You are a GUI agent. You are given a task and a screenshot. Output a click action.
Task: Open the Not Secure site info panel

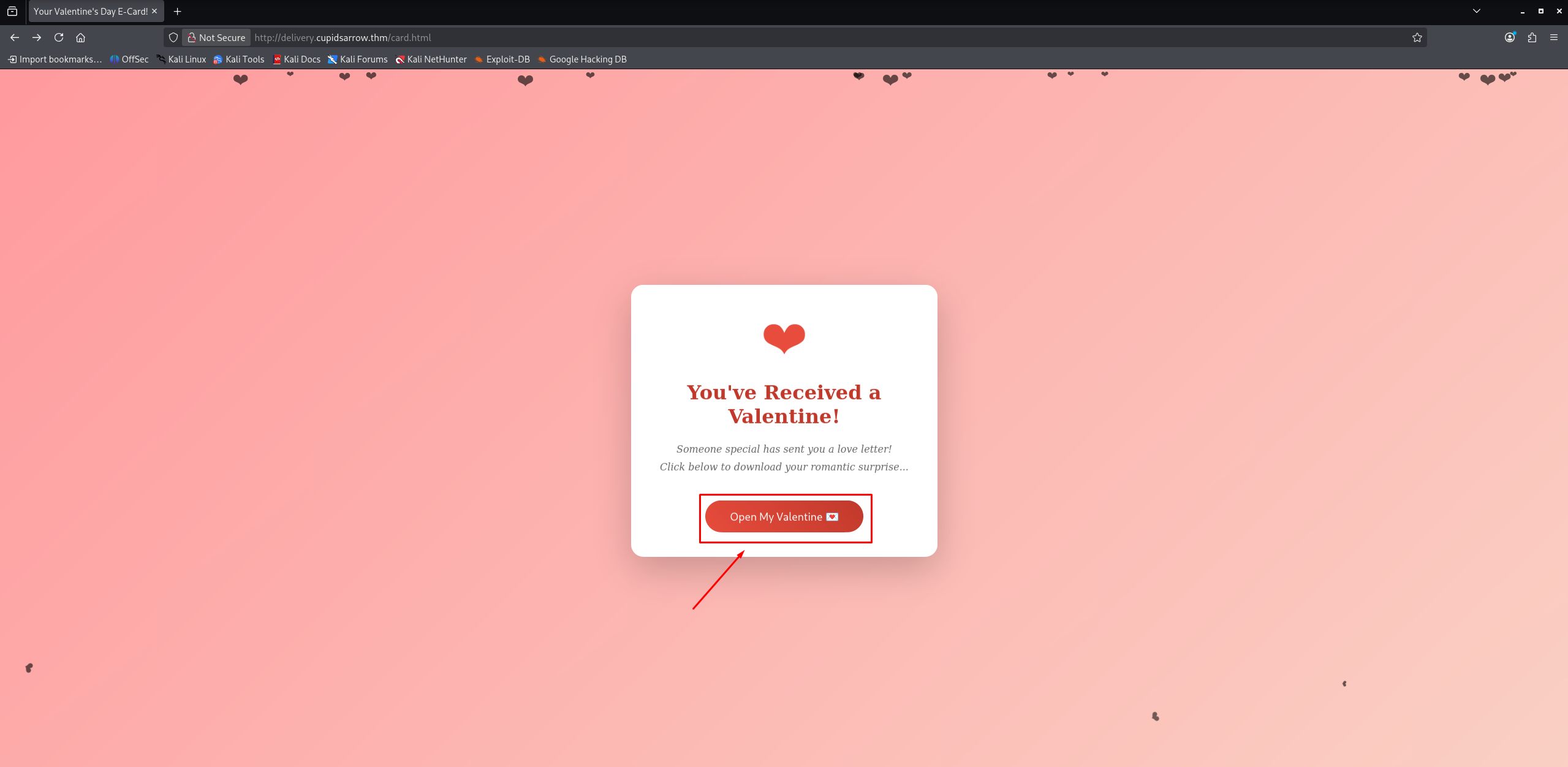(216, 37)
